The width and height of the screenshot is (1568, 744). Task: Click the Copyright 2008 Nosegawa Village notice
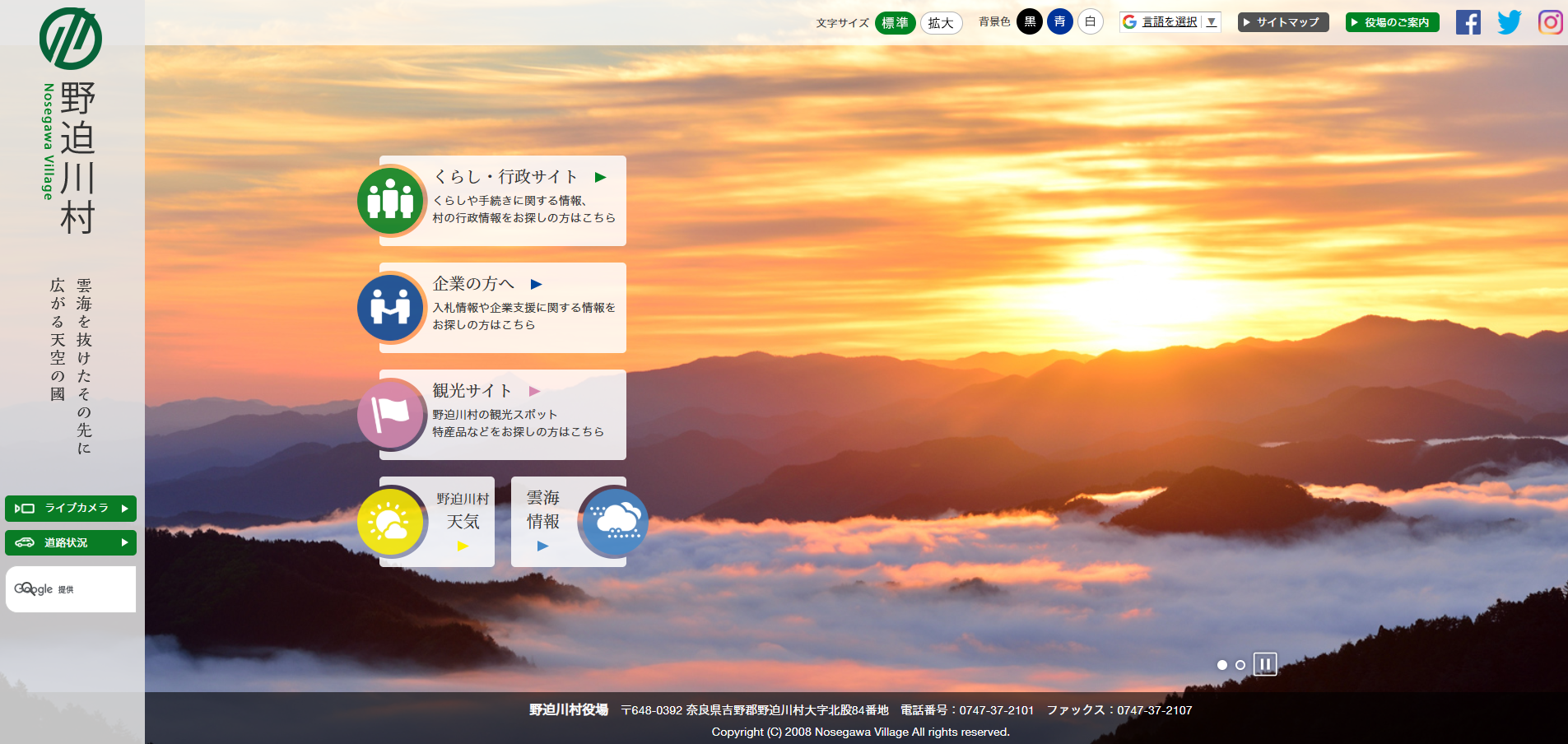coord(861,732)
